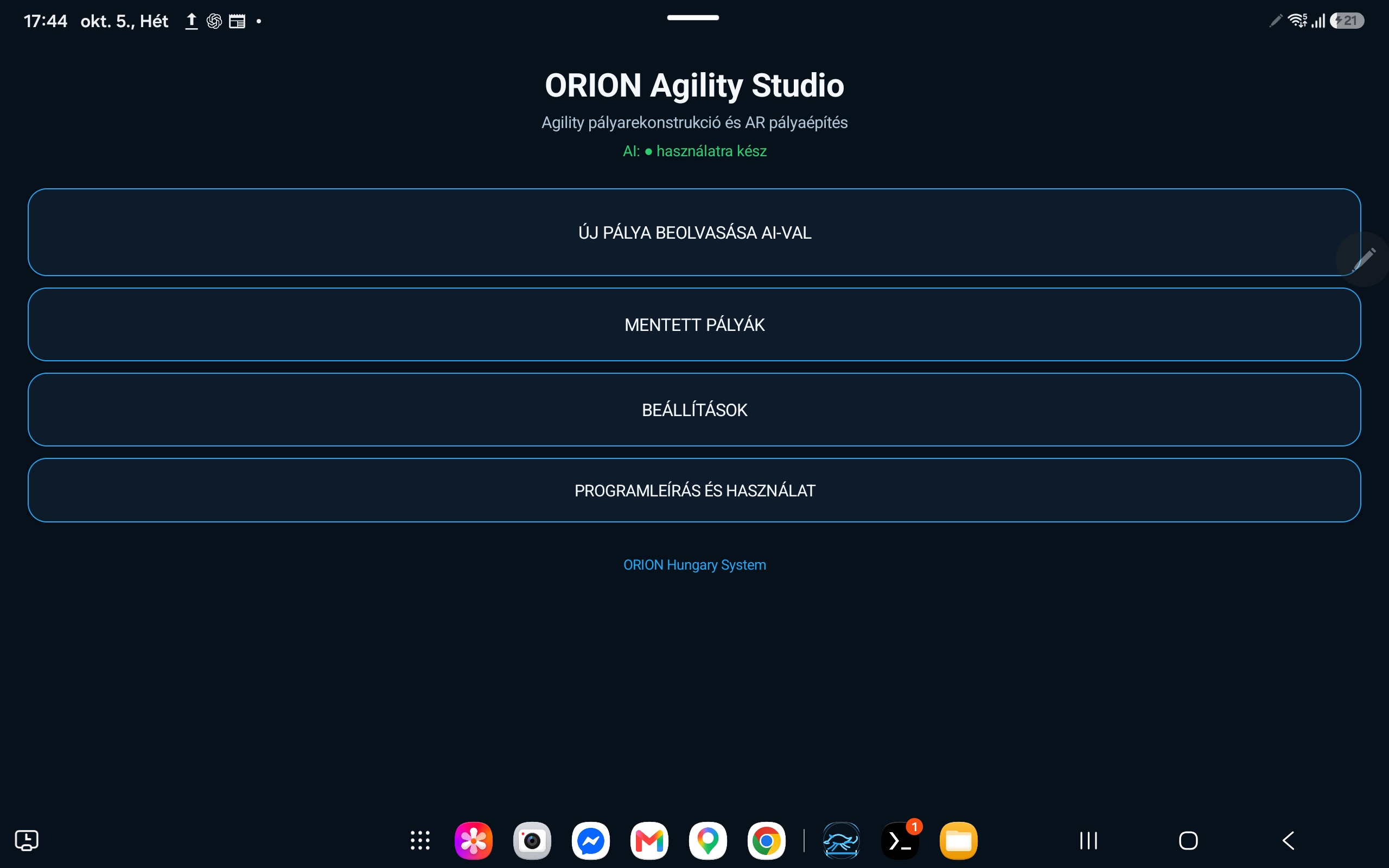The image size is (1389, 868).
Task: Tap the clock showing 17:44
Action: click(46, 21)
